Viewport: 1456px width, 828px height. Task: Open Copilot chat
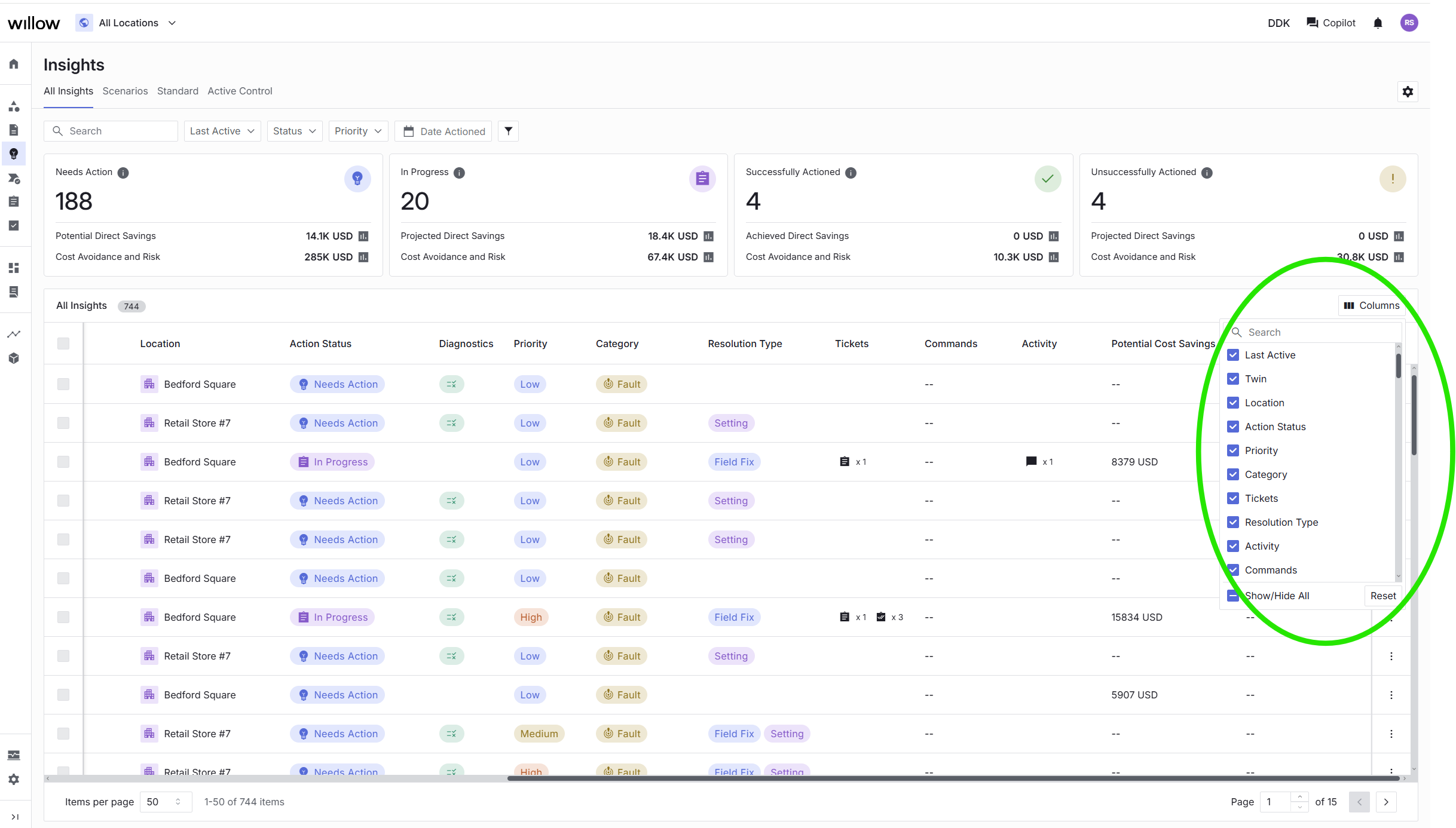(1331, 23)
